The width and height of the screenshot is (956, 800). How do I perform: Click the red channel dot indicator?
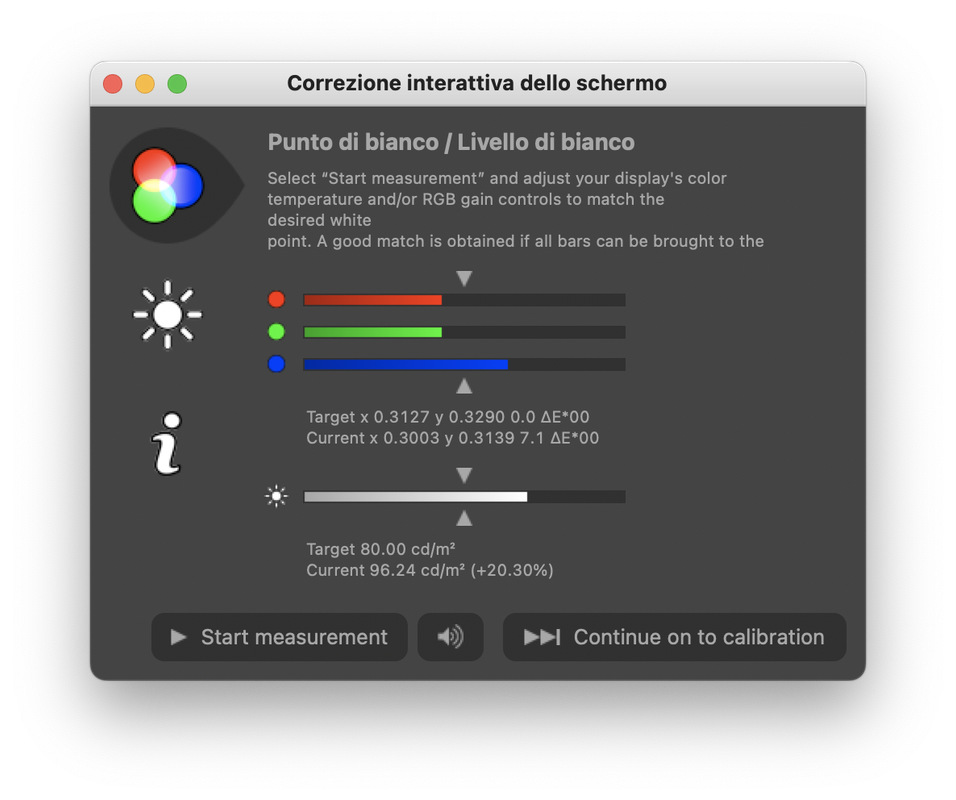point(276,299)
